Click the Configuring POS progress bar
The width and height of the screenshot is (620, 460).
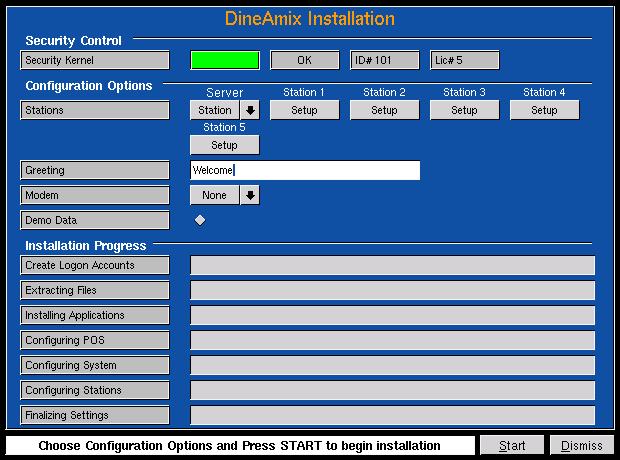point(393,340)
